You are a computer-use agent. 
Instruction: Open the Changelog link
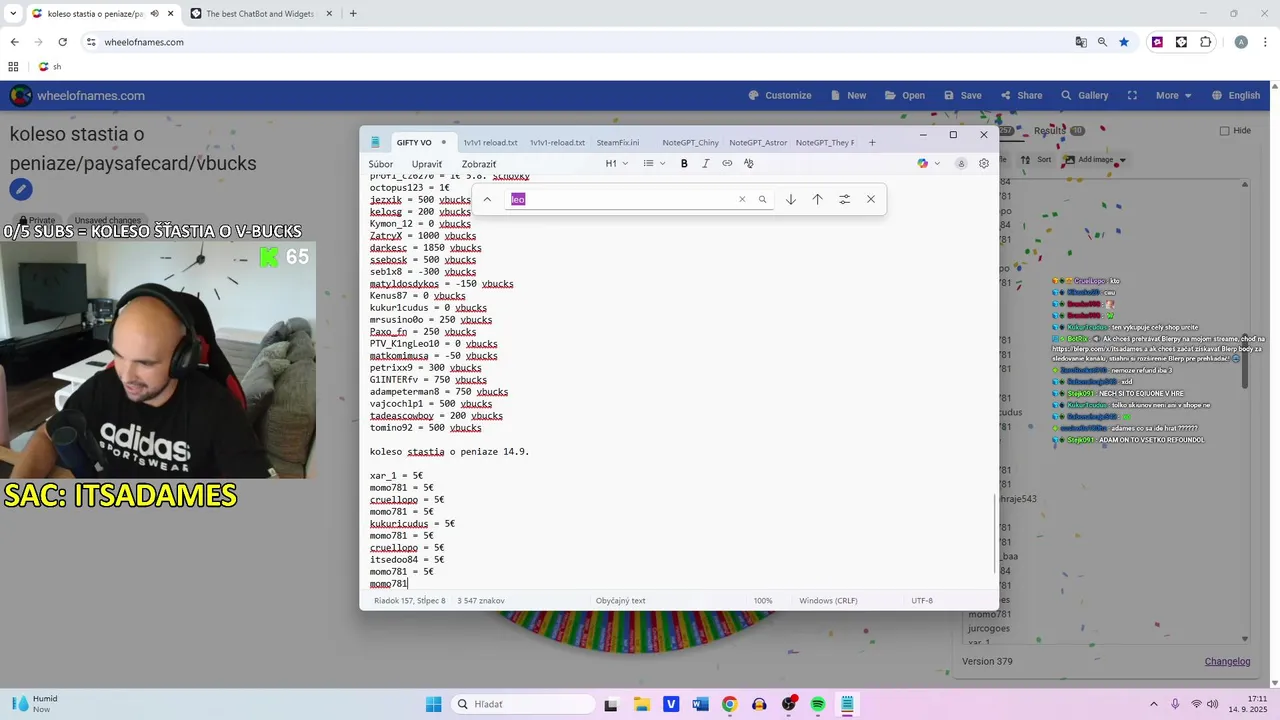click(1227, 661)
